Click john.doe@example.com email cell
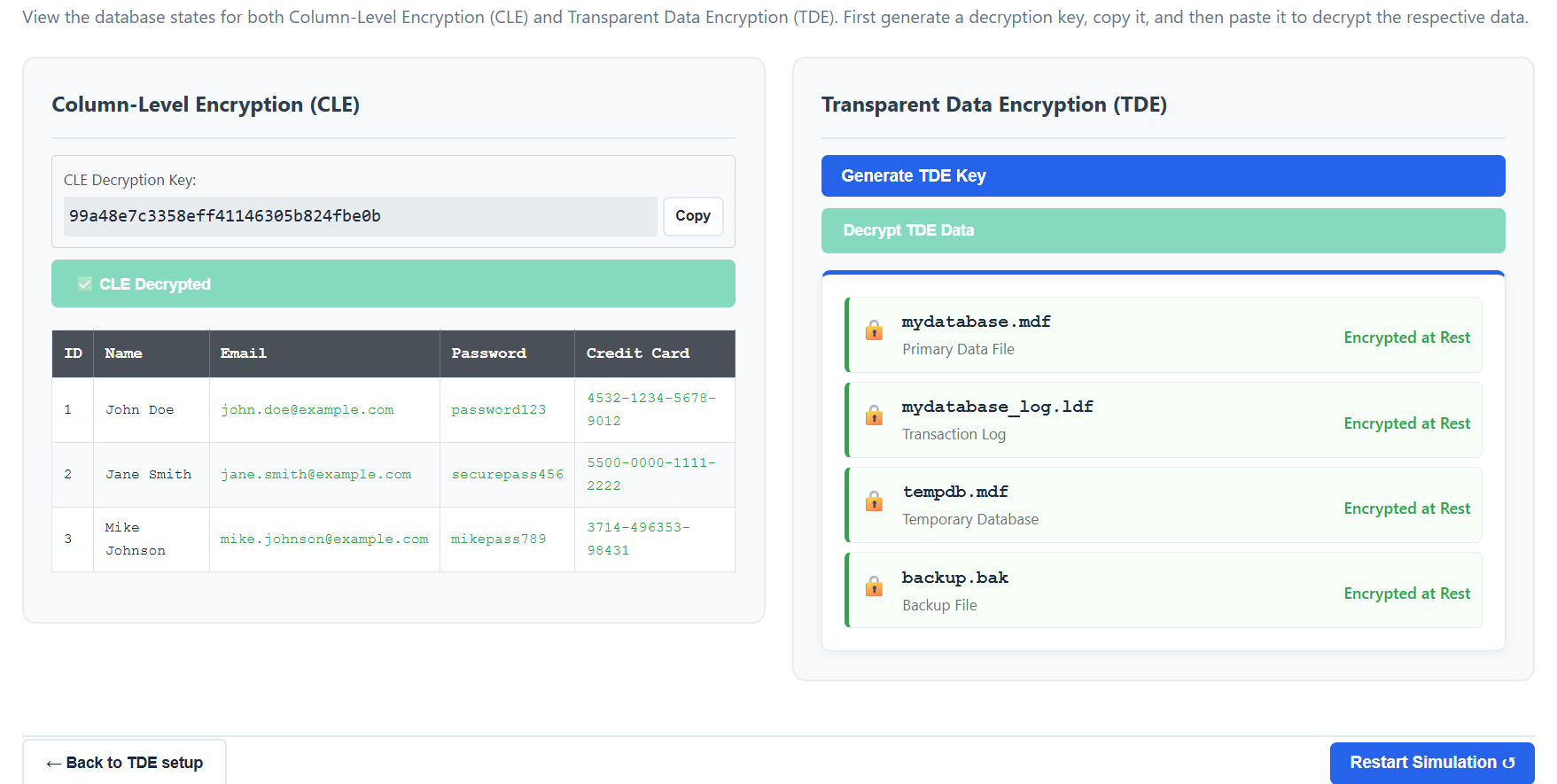 tap(307, 410)
